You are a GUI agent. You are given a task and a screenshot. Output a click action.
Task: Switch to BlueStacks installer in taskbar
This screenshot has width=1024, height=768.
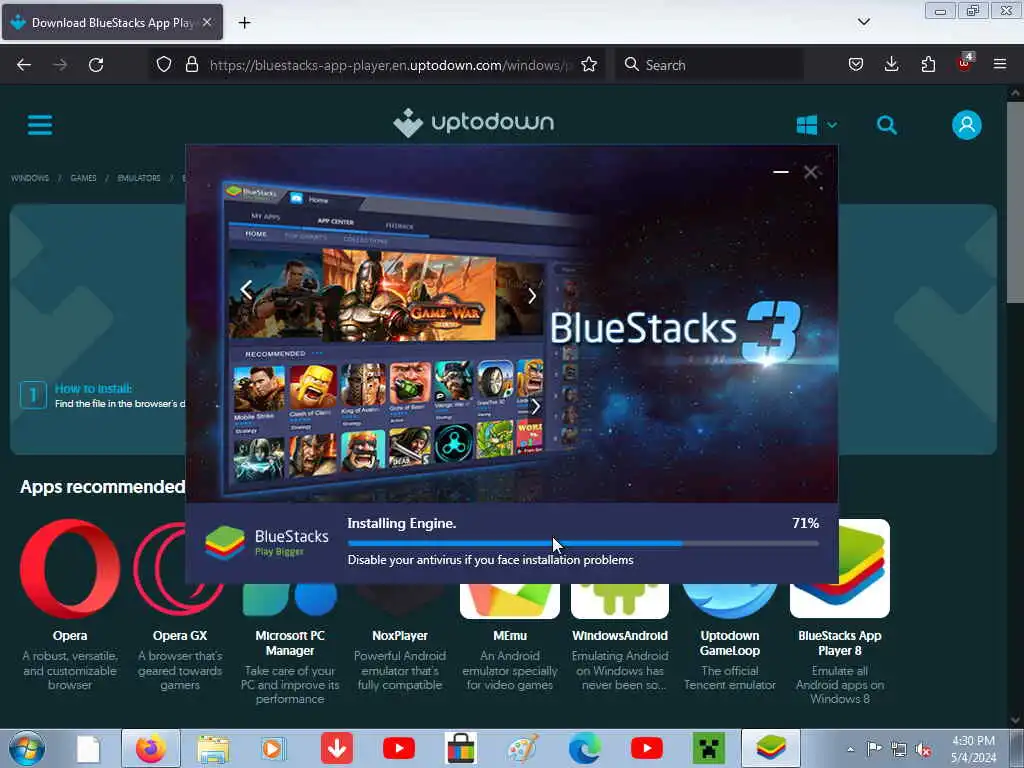click(x=771, y=748)
